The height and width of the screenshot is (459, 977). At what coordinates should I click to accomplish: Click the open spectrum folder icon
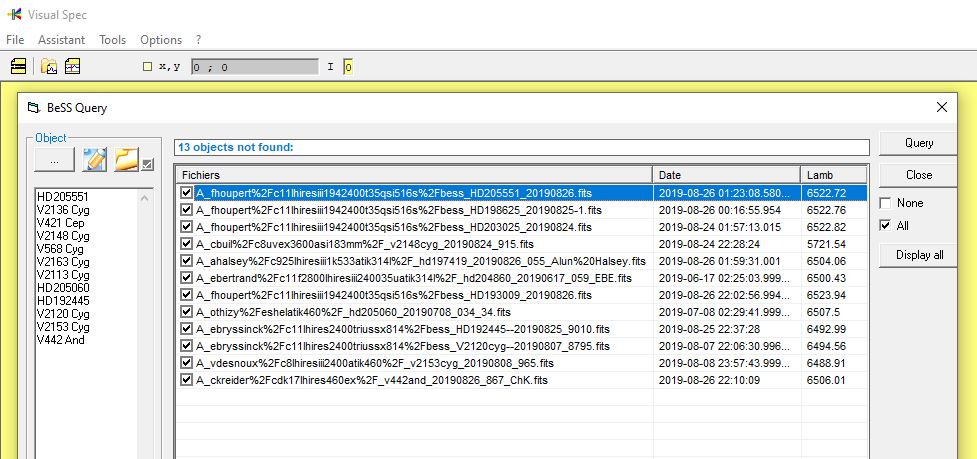tap(49, 67)
